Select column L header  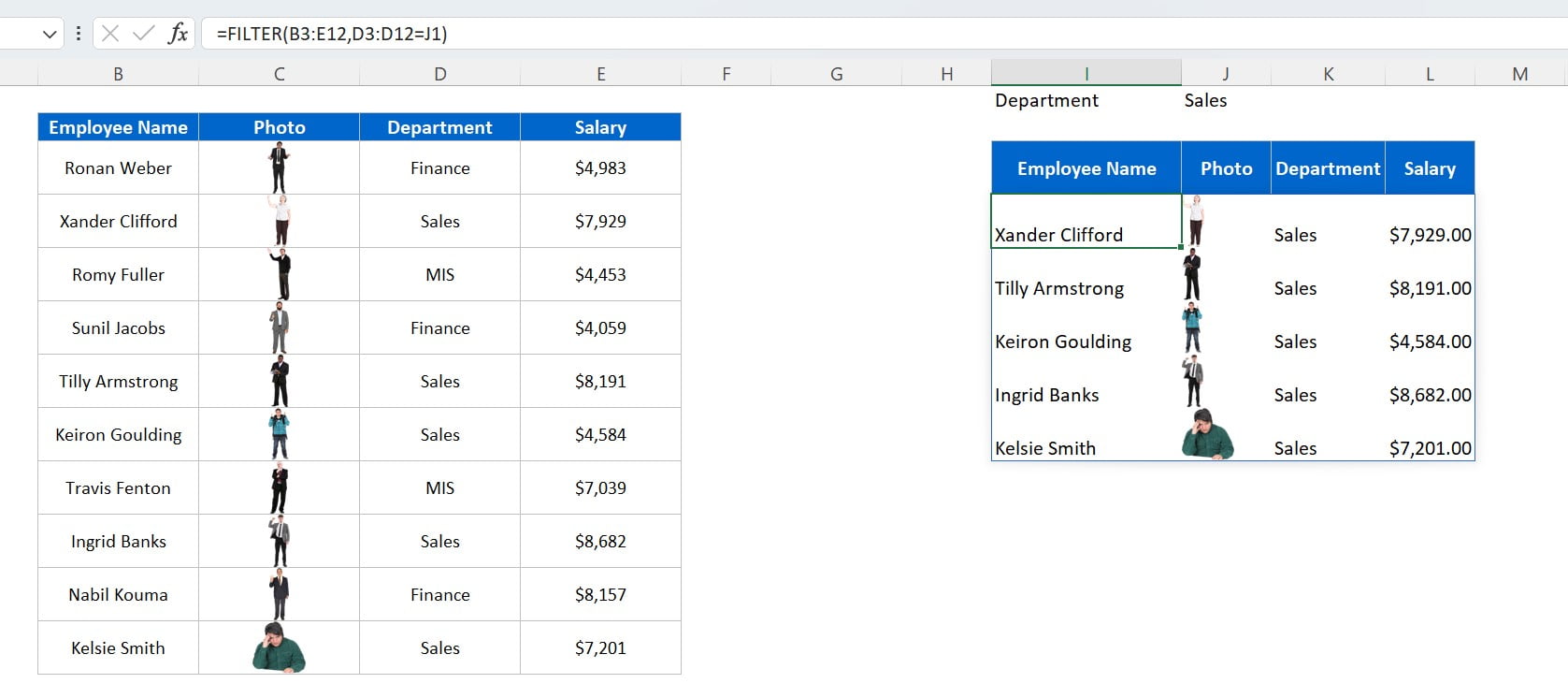(x=1430, y=74)
